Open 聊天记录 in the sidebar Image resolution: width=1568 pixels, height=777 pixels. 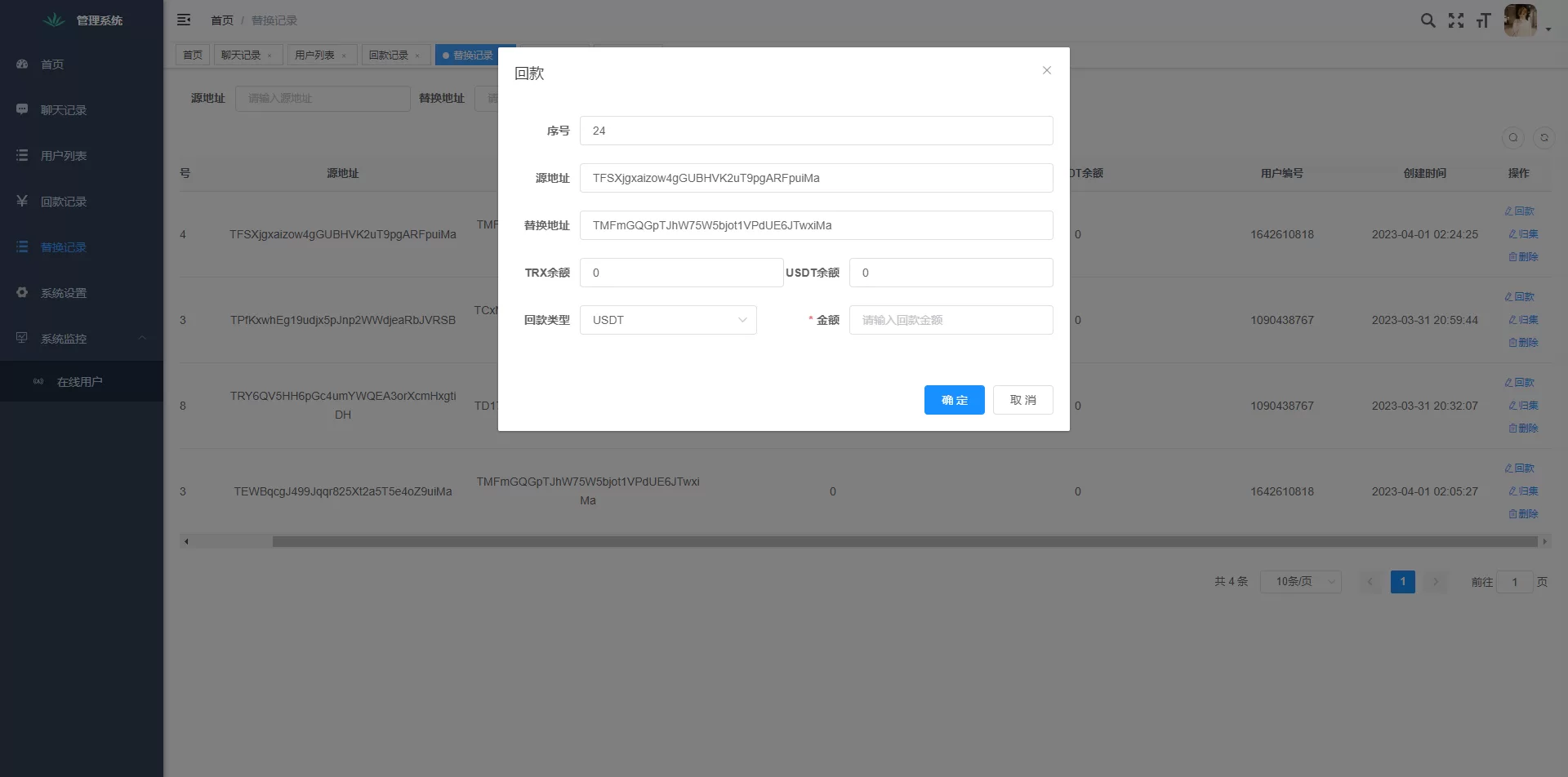pos(82,110)
